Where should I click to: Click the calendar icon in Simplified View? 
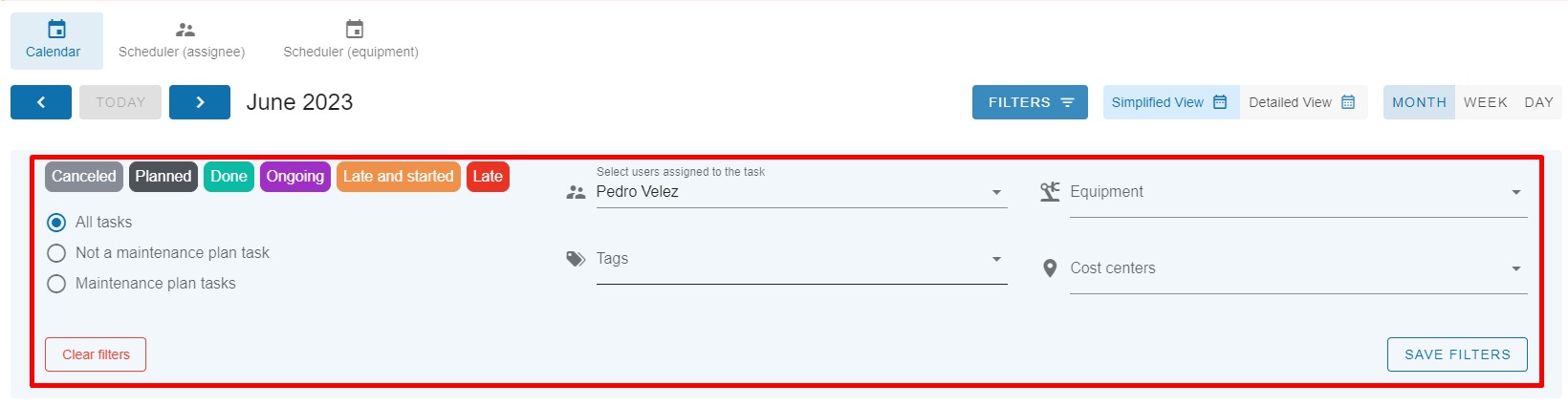tap(1220, 102)
